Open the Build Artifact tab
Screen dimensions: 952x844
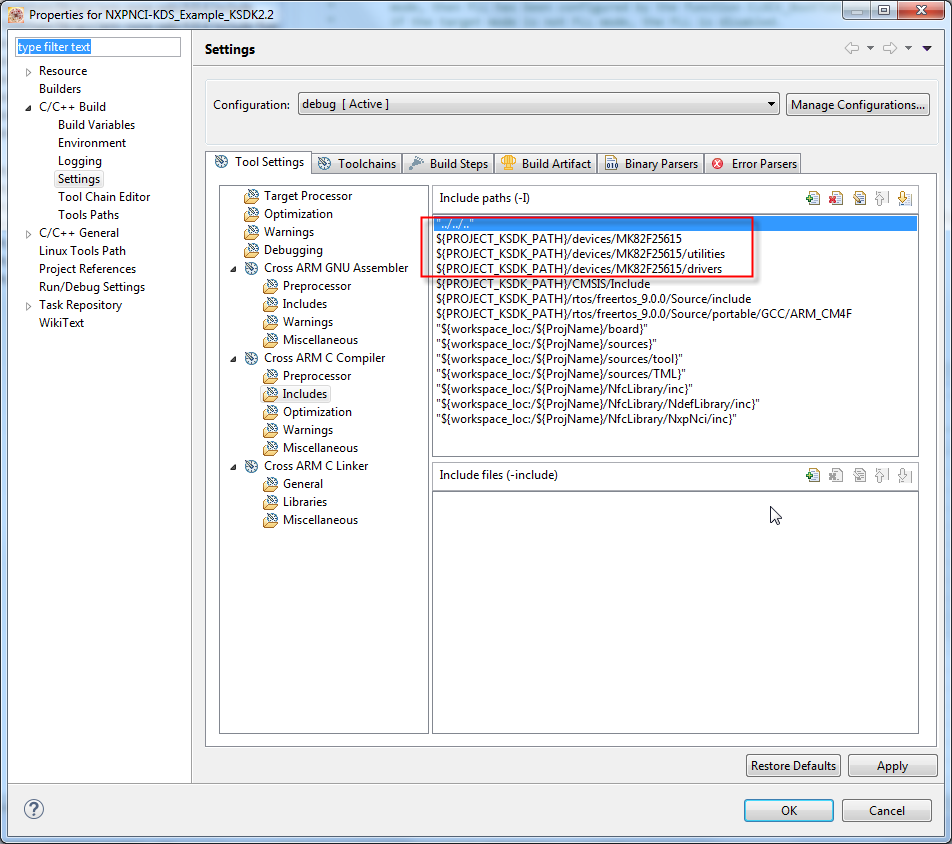click(x=546, y=163)
